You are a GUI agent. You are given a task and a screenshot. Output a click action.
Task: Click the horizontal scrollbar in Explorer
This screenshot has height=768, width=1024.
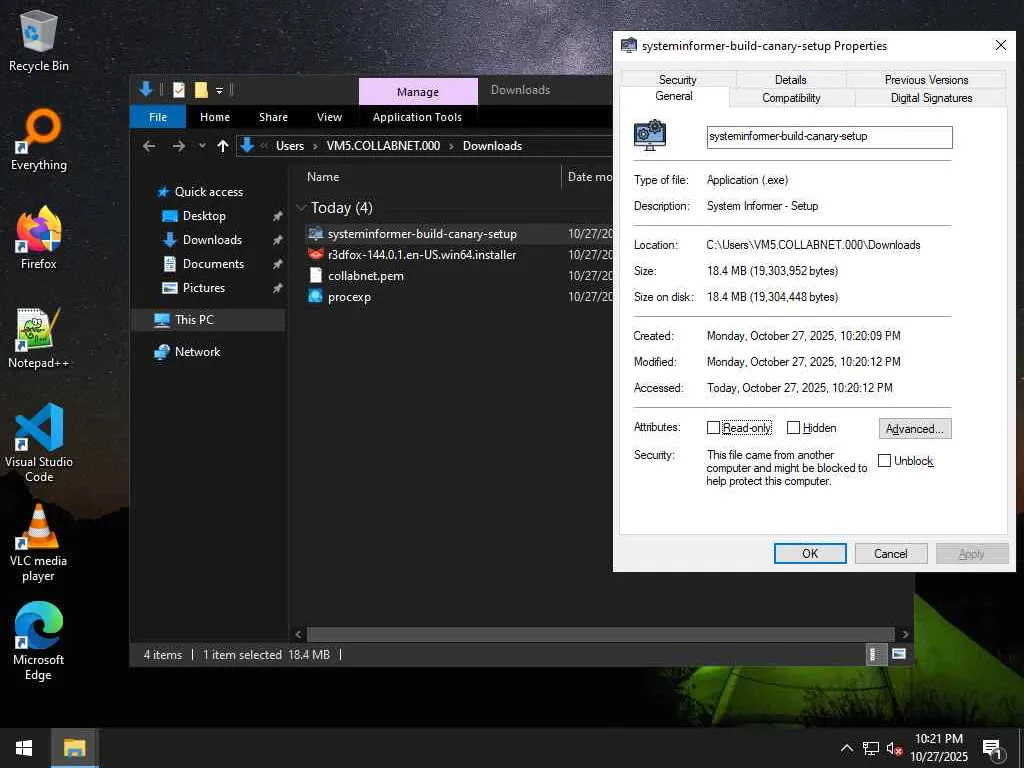pos(600,634)
